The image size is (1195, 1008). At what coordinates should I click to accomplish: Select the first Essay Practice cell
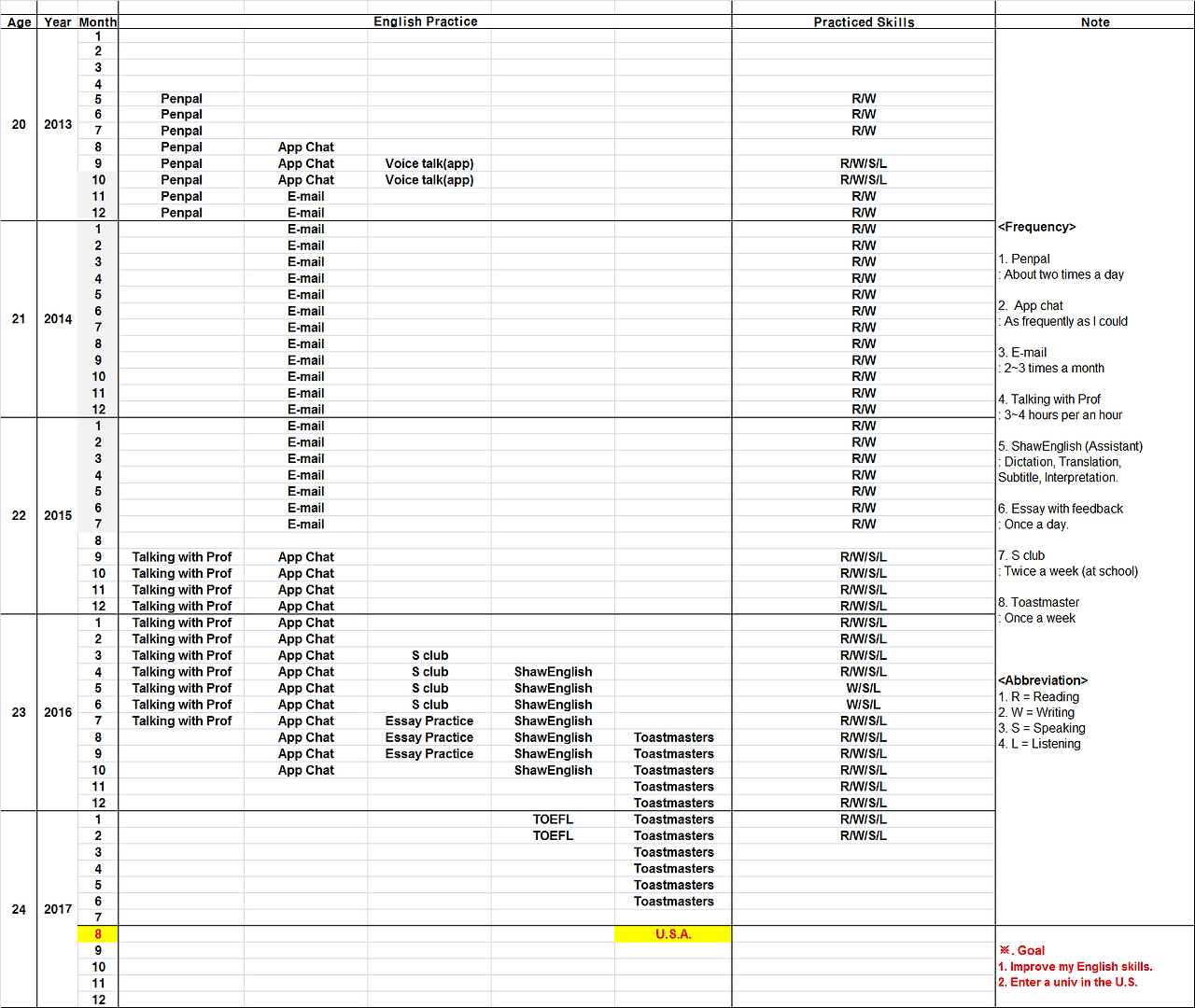pyautogui.click(x=429, y=721)
